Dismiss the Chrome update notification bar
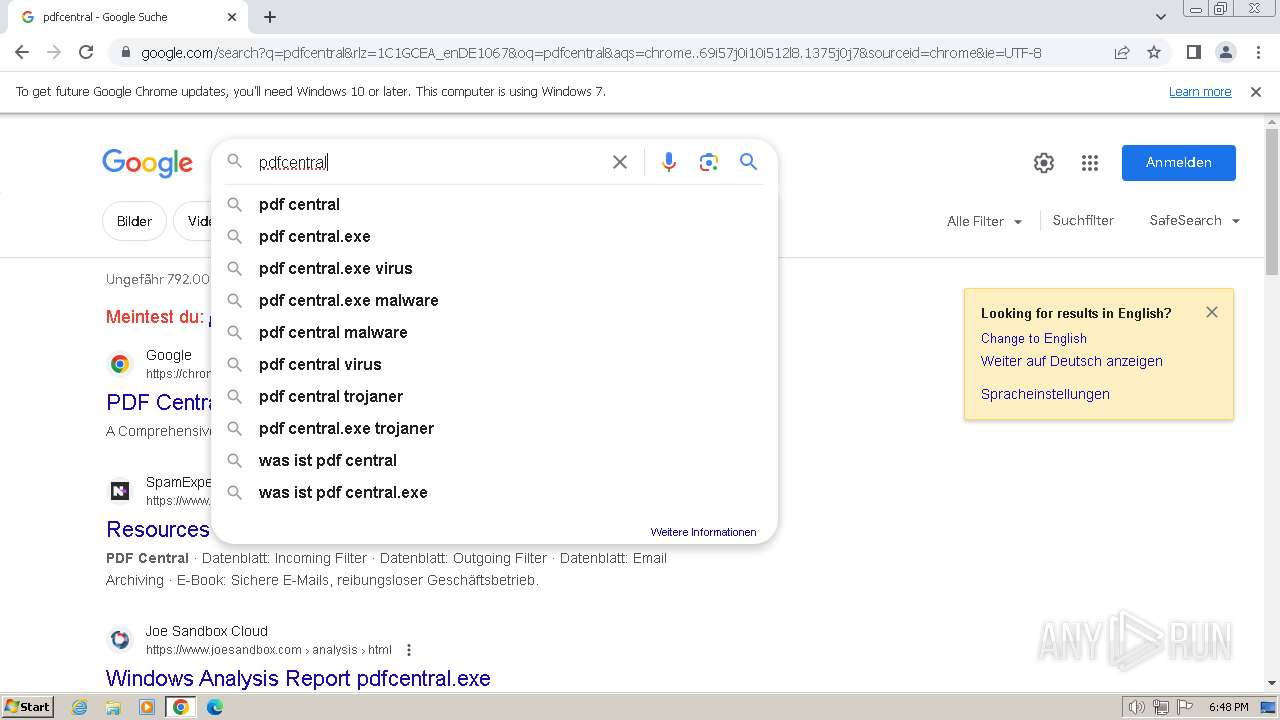Viewport: 1280px width, 720px height. (x=1256, y=92)
